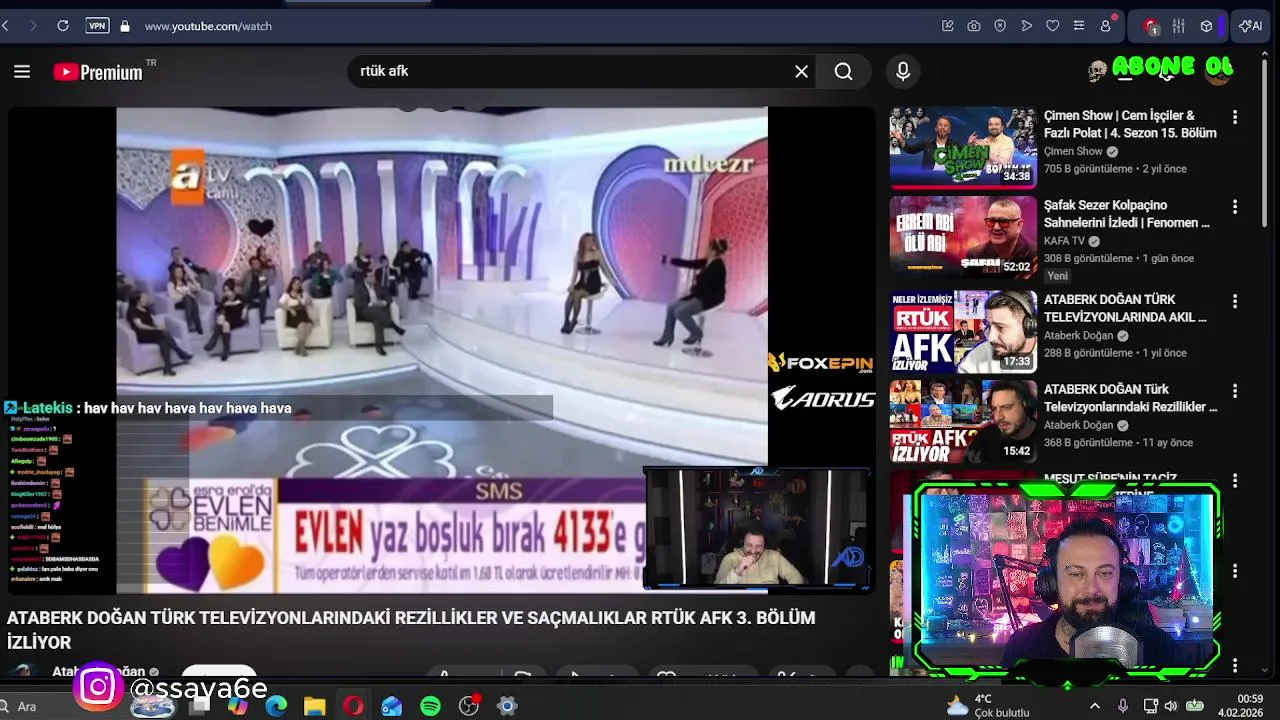
Task: Clear the search text with X
Action: tap(801, 71)
